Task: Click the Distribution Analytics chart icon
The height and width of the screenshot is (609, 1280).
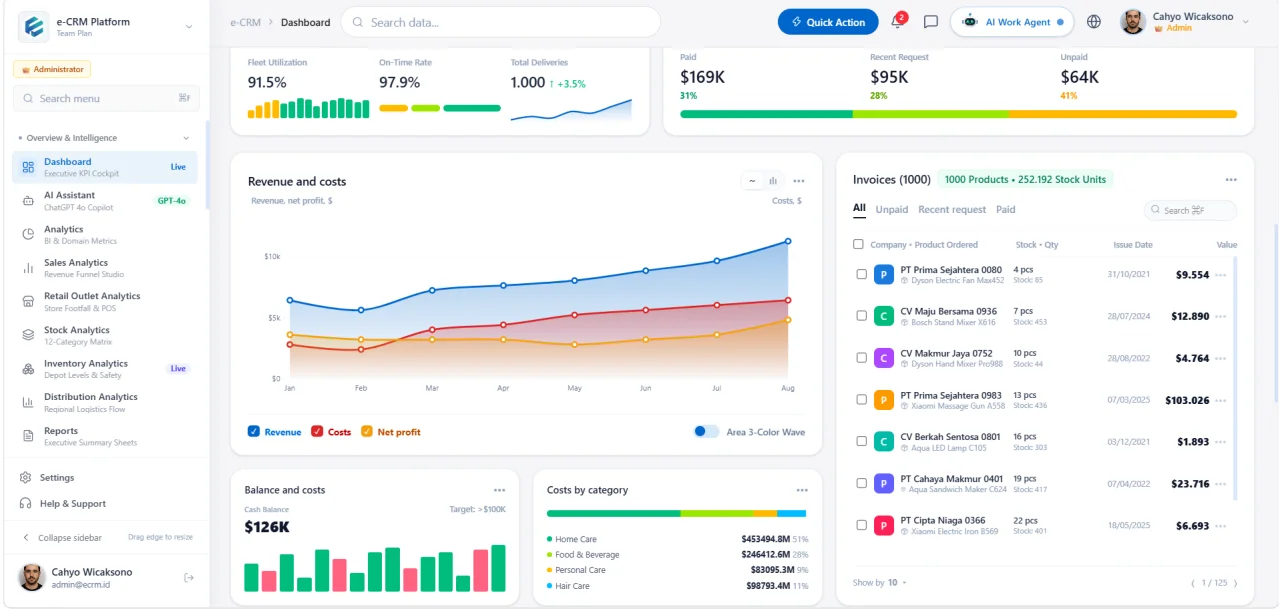Action: point(28,402)
